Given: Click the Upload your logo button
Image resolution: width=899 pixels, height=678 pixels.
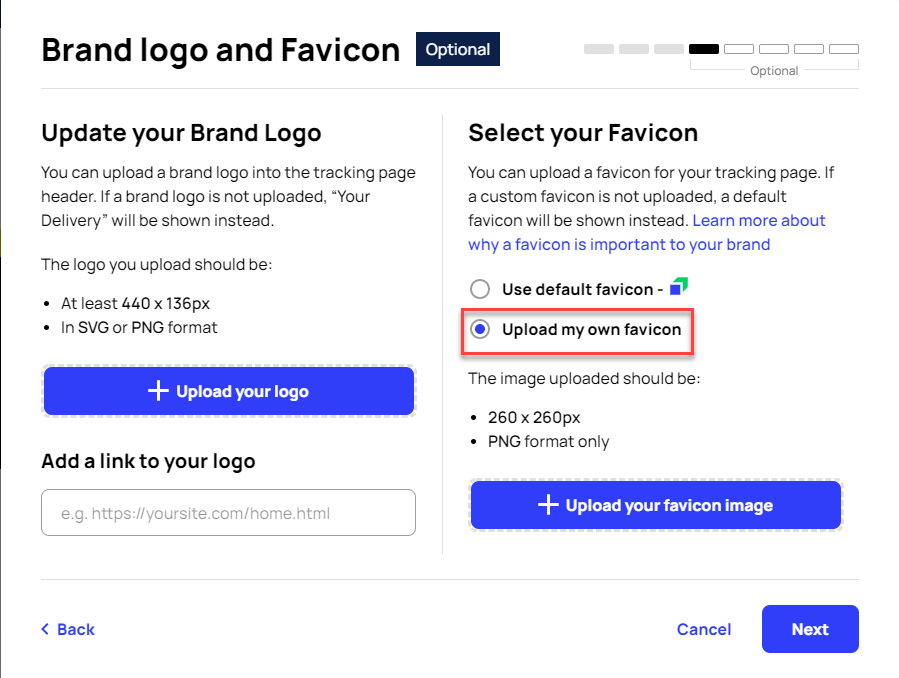Looking at the screenshot, I should pyautogui.click(x=228, y=391).
